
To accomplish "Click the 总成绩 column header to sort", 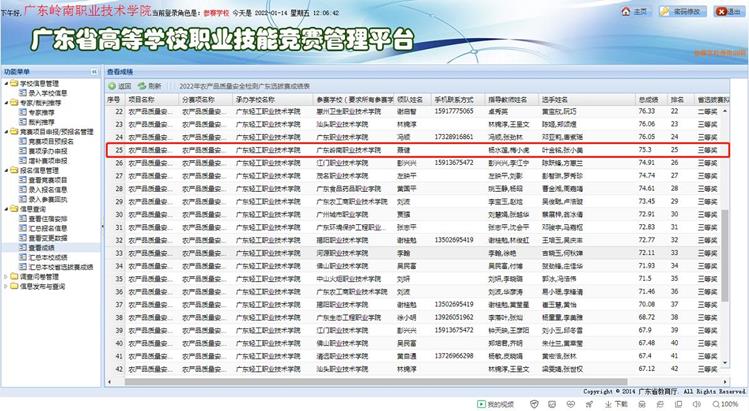I will pyautogui.click(x=650, y=100).
